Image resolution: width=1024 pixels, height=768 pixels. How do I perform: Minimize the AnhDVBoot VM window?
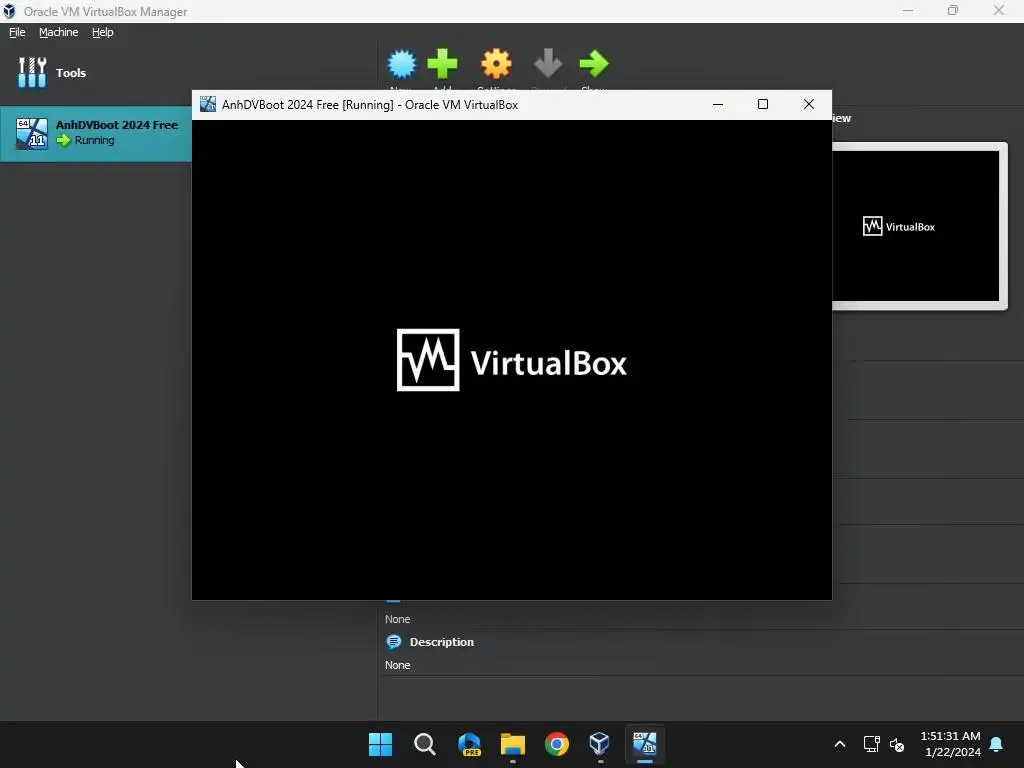click(x=718, y=104)
